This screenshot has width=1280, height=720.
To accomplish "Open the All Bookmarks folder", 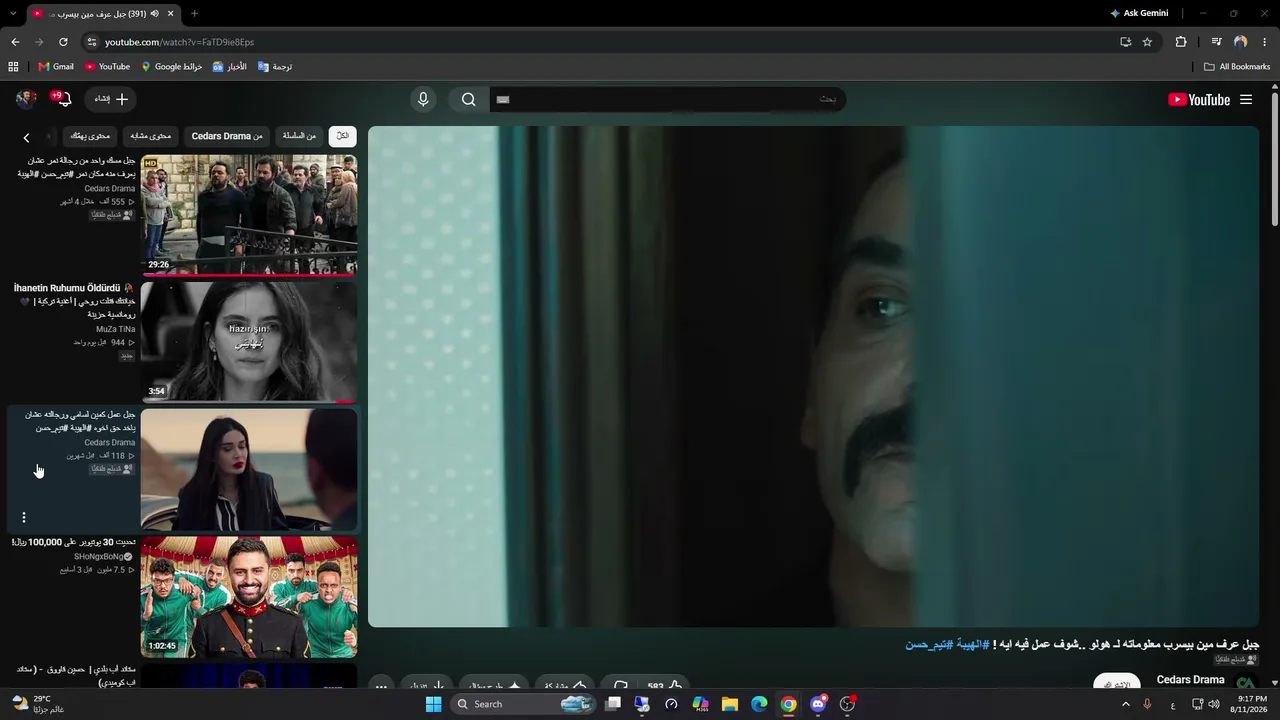I will (x=1237, y=67).
